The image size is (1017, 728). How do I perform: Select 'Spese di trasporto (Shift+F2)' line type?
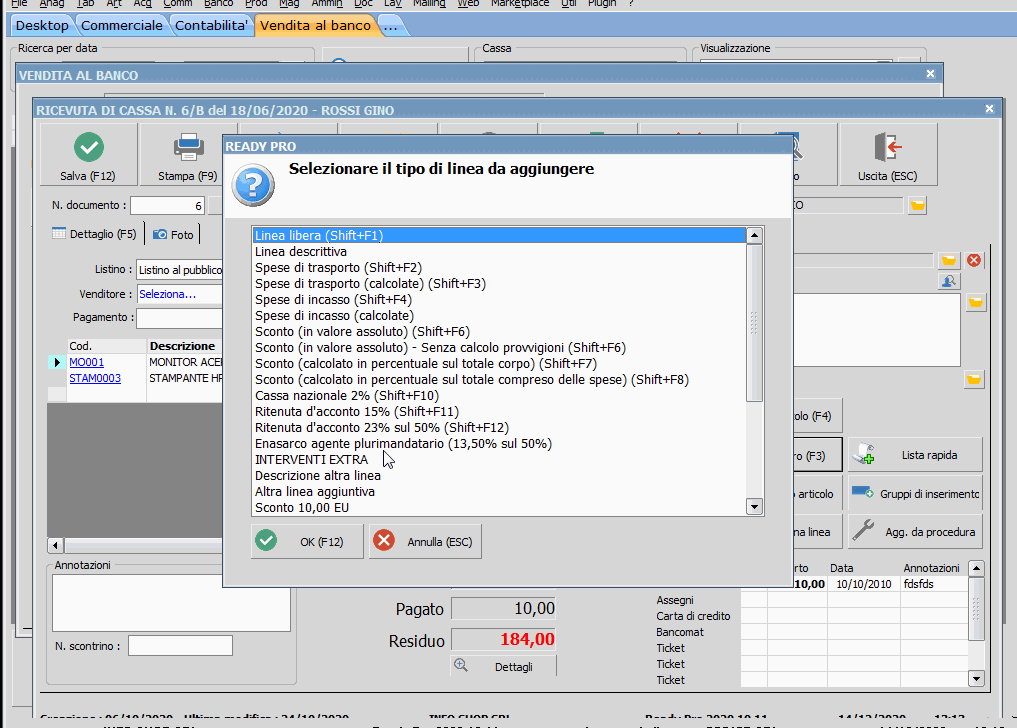coord(338,268)
